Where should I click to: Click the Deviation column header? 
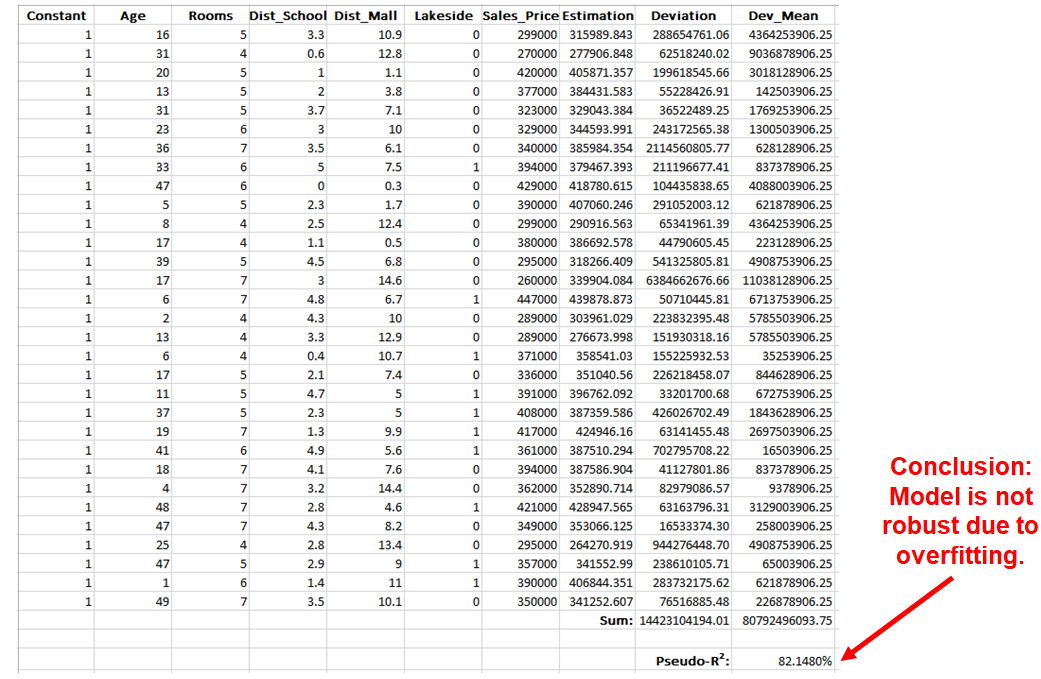click(683, 16)
